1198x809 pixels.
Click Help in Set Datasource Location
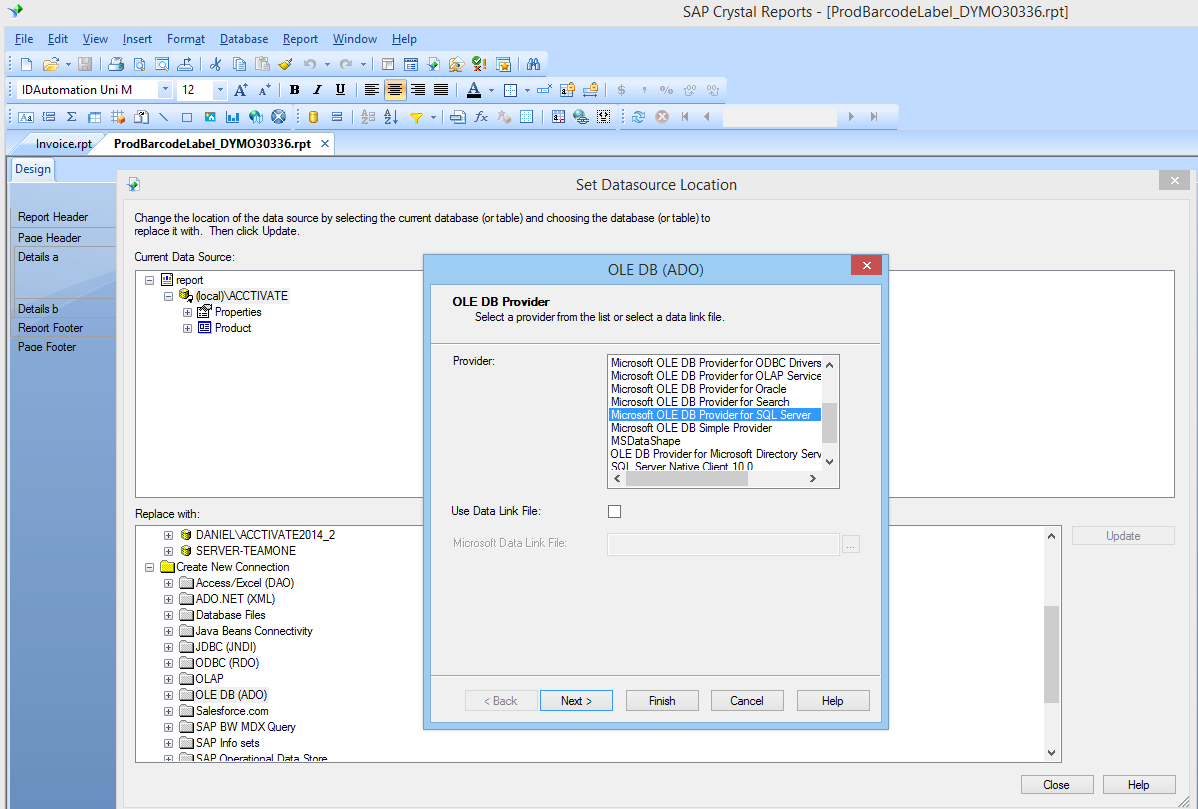pyautogui.click(x=1138, y=785)
